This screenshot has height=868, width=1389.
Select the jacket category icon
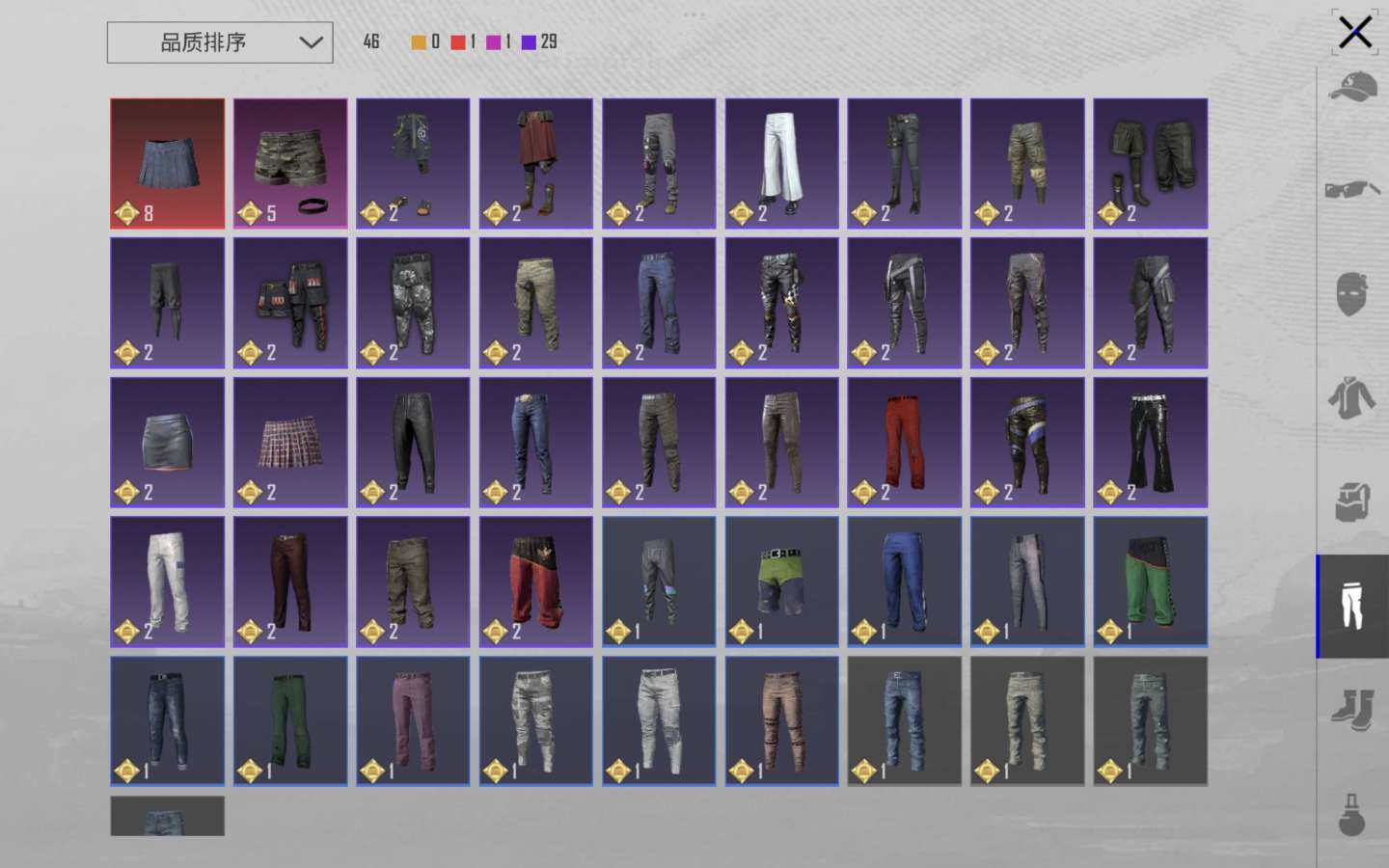click(1352, 397)
